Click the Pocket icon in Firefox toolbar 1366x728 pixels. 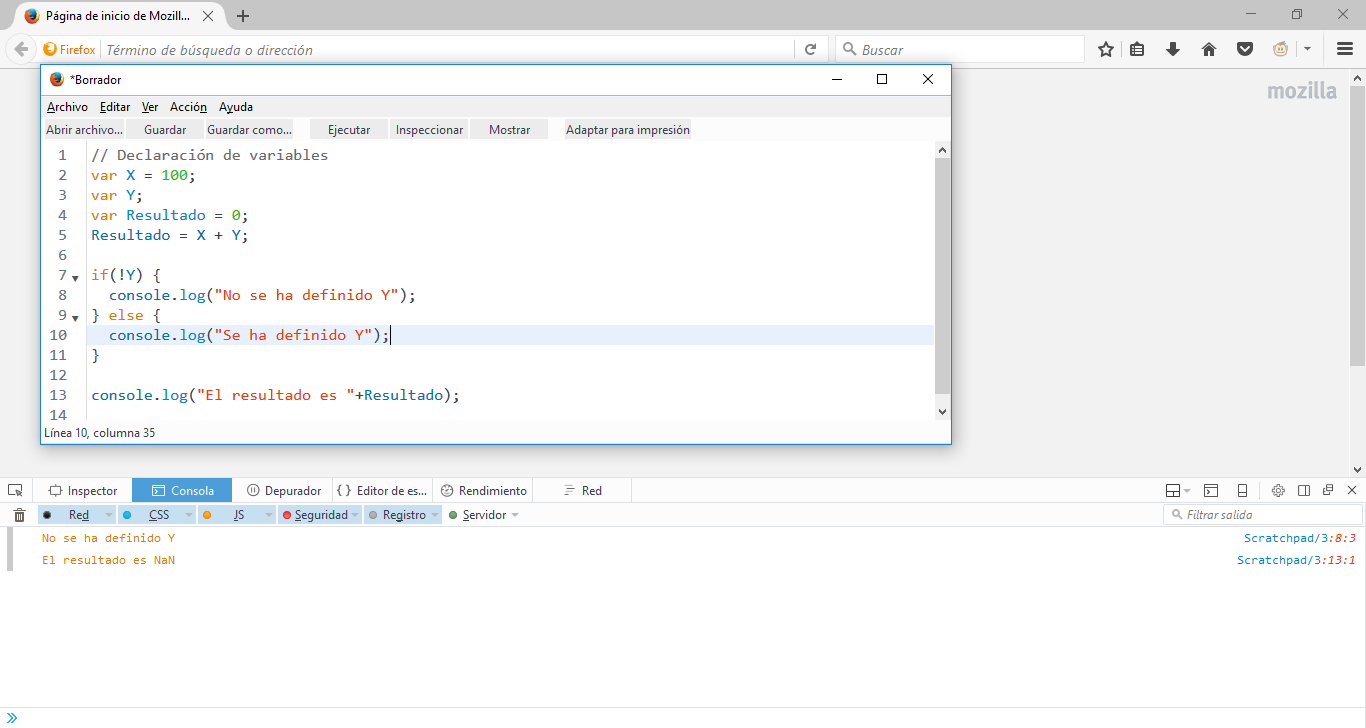(x=1244, y=49)
